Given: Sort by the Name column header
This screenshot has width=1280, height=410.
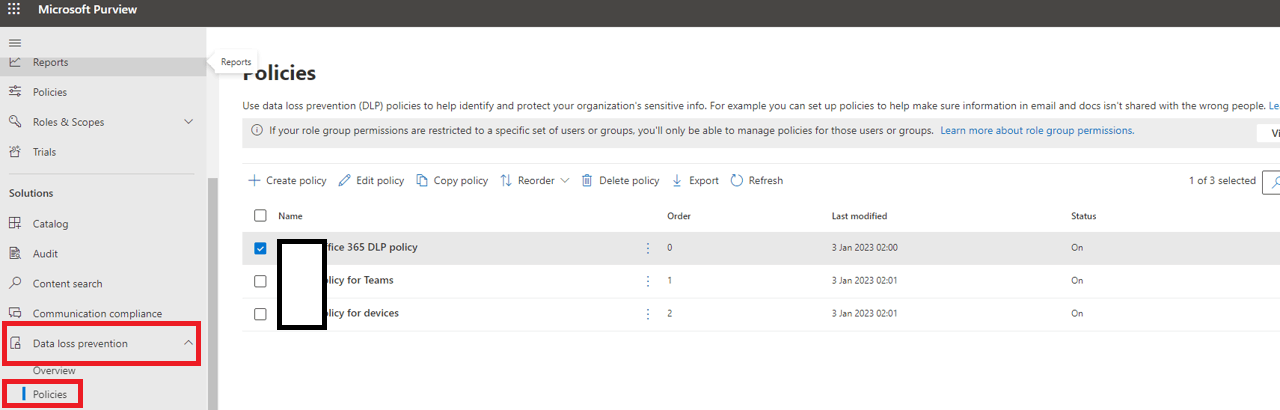Looking at the screenshot, I should (290, 216).
